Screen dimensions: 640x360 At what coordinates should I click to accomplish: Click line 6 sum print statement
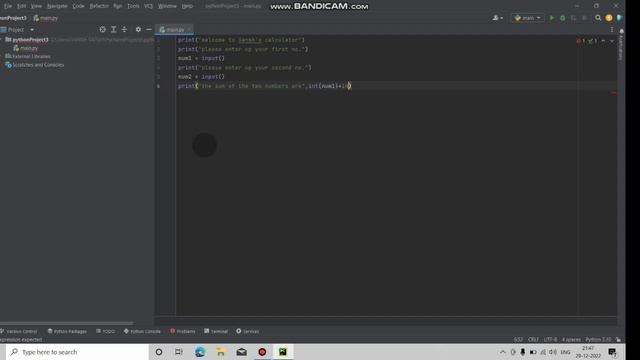pyautogui.click(x=264, y=86)
